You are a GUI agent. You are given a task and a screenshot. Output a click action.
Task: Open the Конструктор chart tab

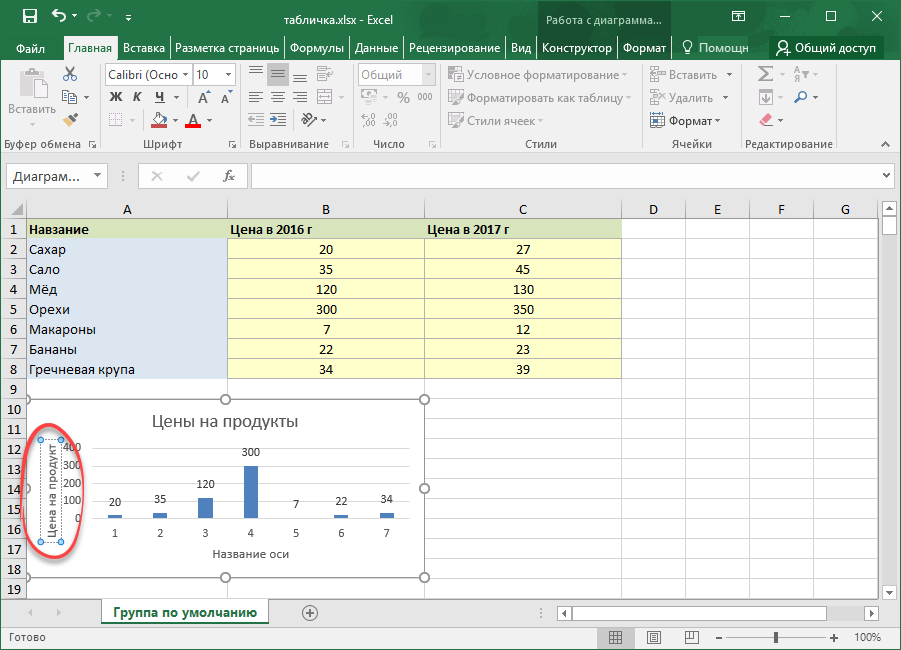coord(577,47)
